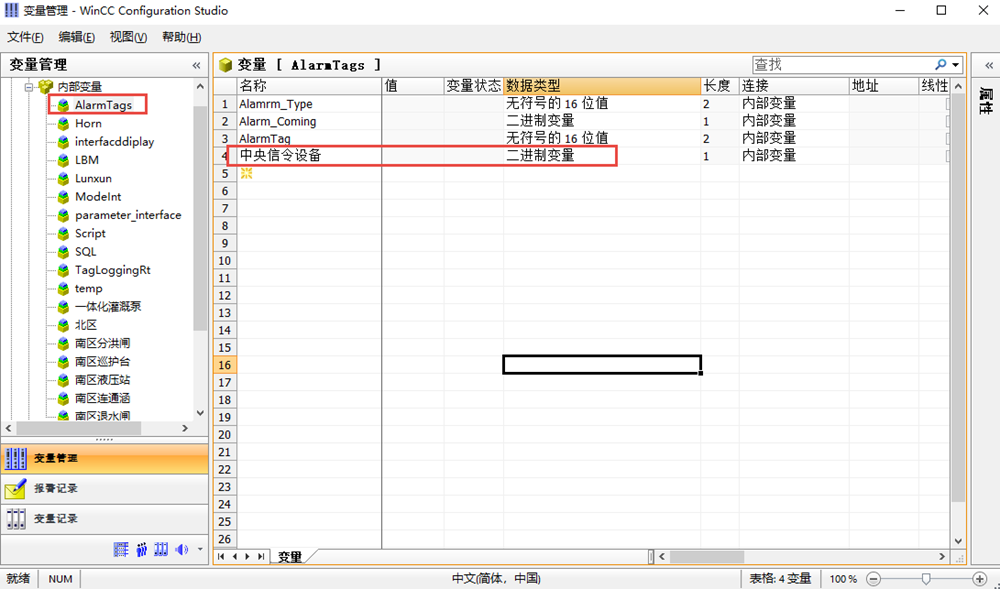
Task: Click the speaker icon in bottom navigation strip
Action: (181, 549)
